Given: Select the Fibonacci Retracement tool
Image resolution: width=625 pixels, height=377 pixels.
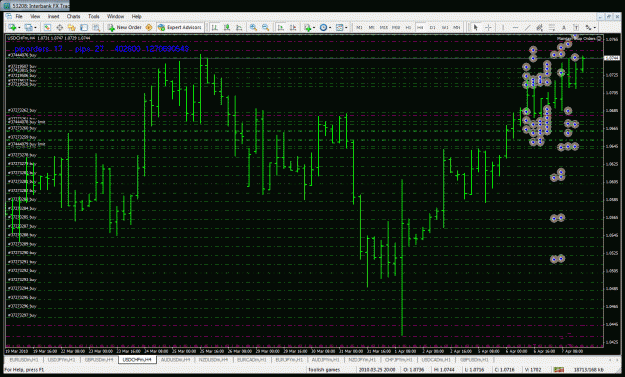Looking at the screenshot, I should pyautogui.click(x=552, y=27).
